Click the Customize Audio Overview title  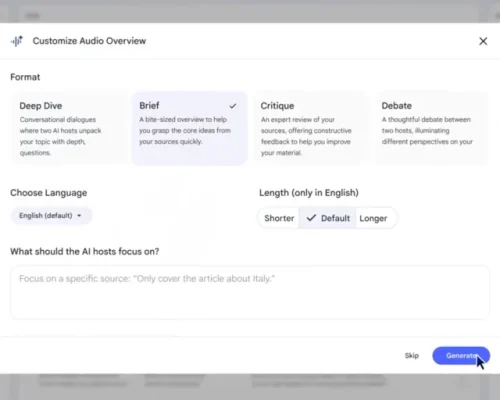(89, 41)
